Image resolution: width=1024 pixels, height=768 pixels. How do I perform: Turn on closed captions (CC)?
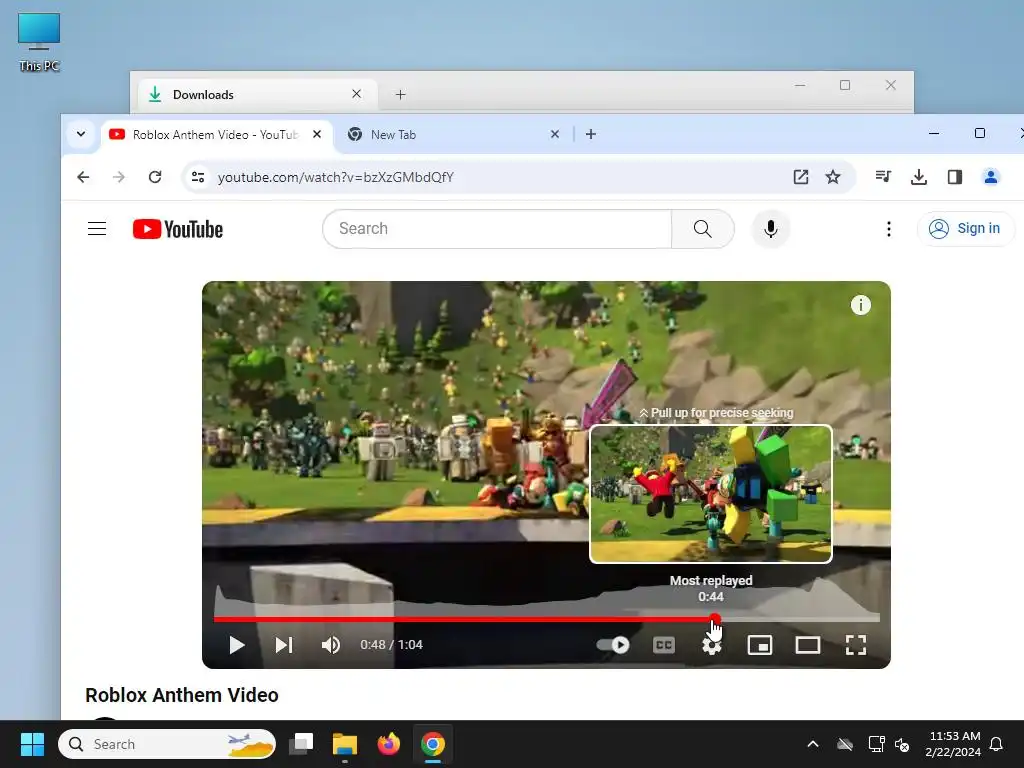[664, 645]
